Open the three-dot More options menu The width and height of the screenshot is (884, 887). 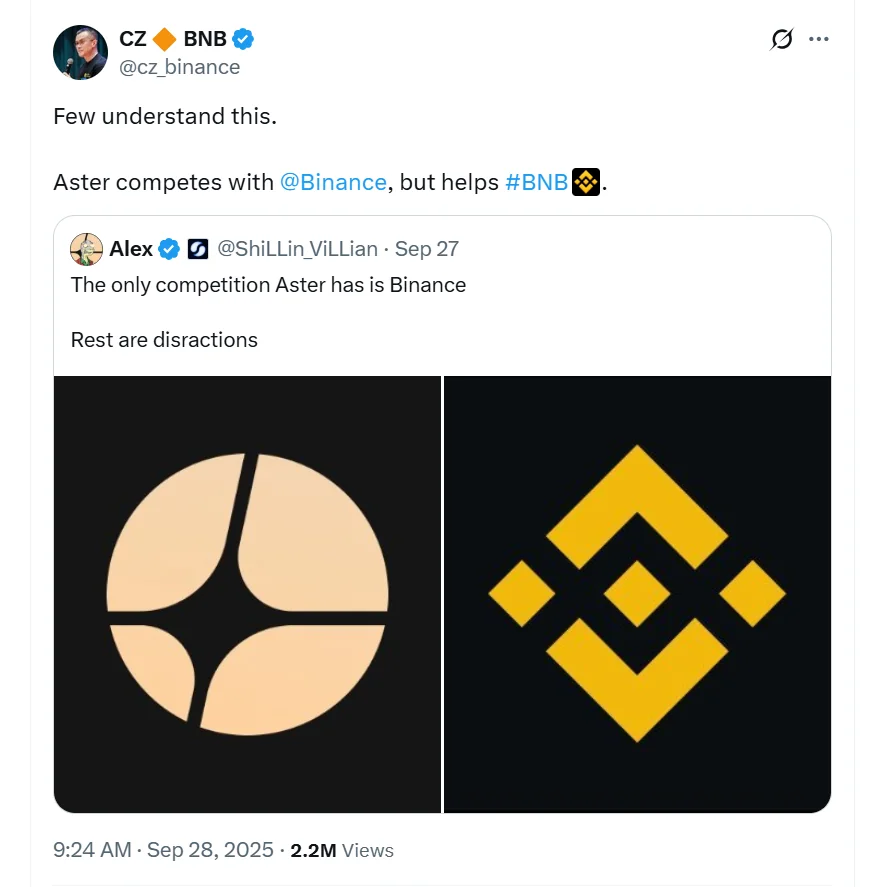(819, 39)
